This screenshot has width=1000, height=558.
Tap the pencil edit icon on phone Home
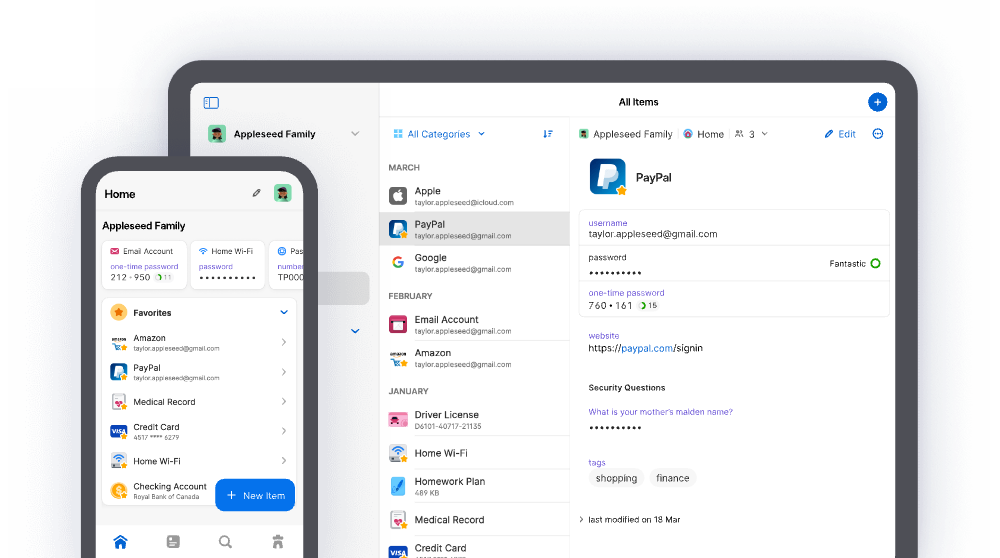point(256,193)
